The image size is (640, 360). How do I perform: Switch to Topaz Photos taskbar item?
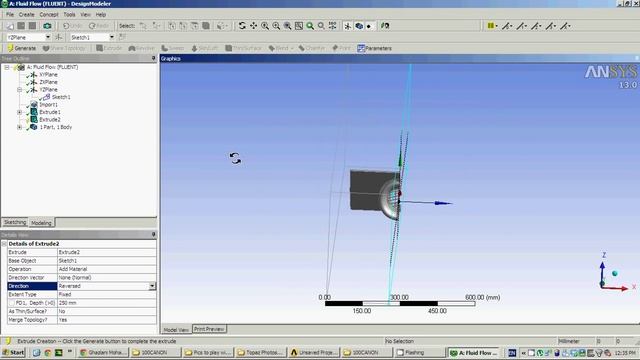[x=260, y=352]
